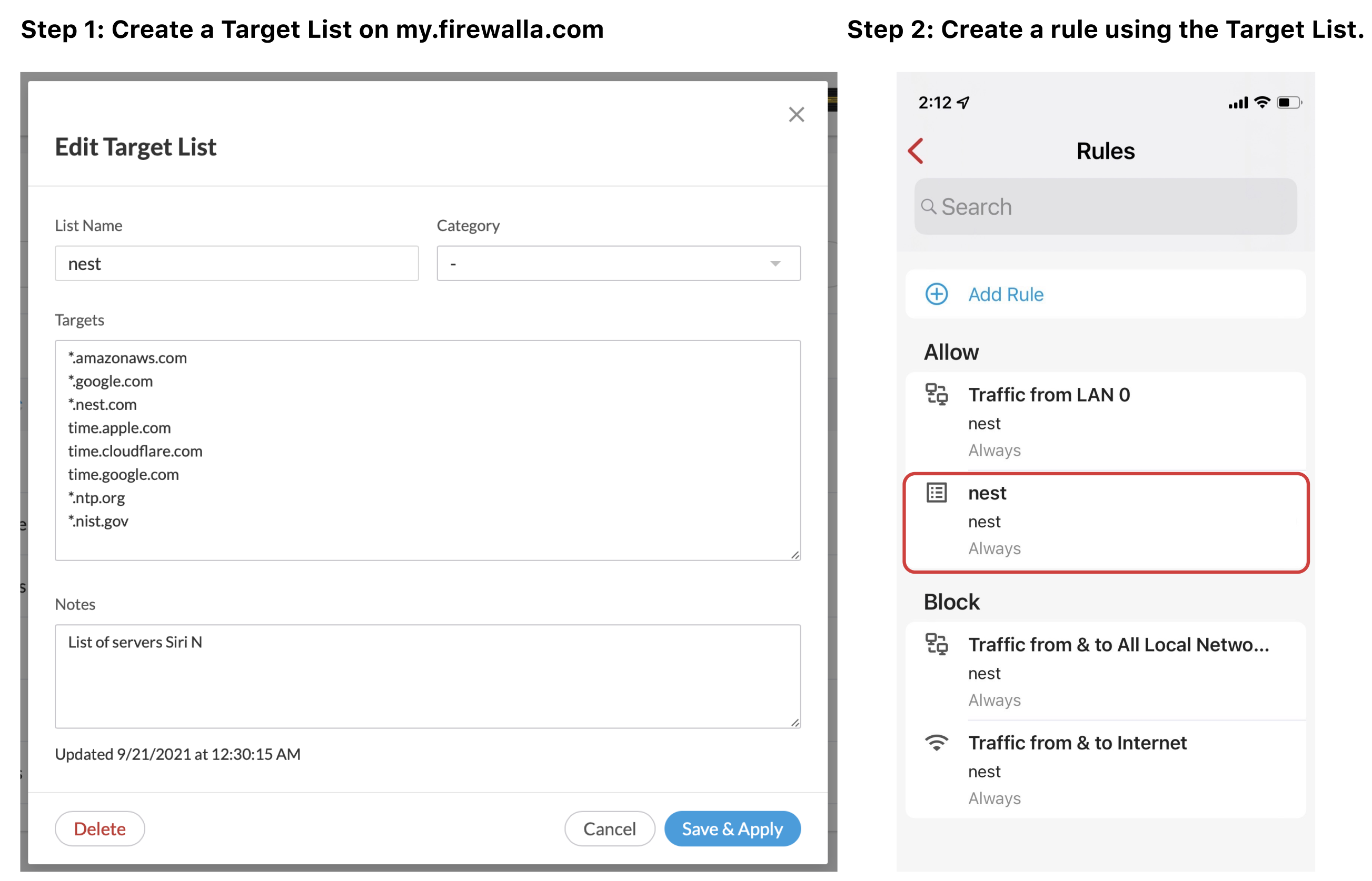Image resolution: width=1372 pixels, height=881 pixels.
Task: Click inside the Targets text area
Action: [428, 450]
